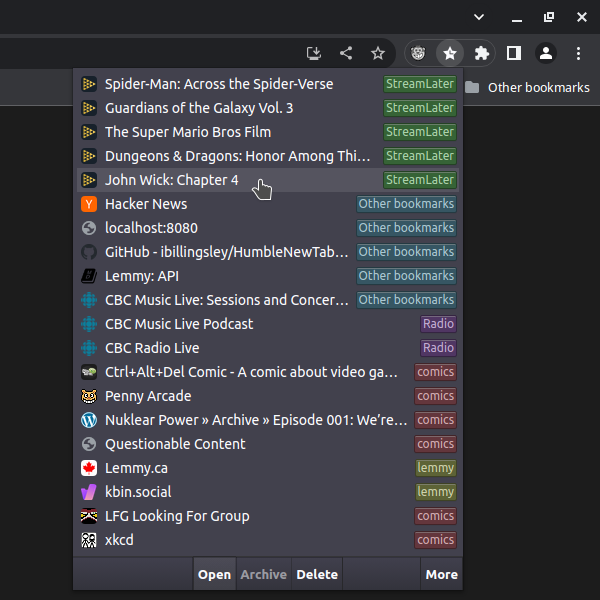The image size is (600, 600).
Task: Select John Wick: Chapter 4 bookmark
Action: (x=268, y=180)
